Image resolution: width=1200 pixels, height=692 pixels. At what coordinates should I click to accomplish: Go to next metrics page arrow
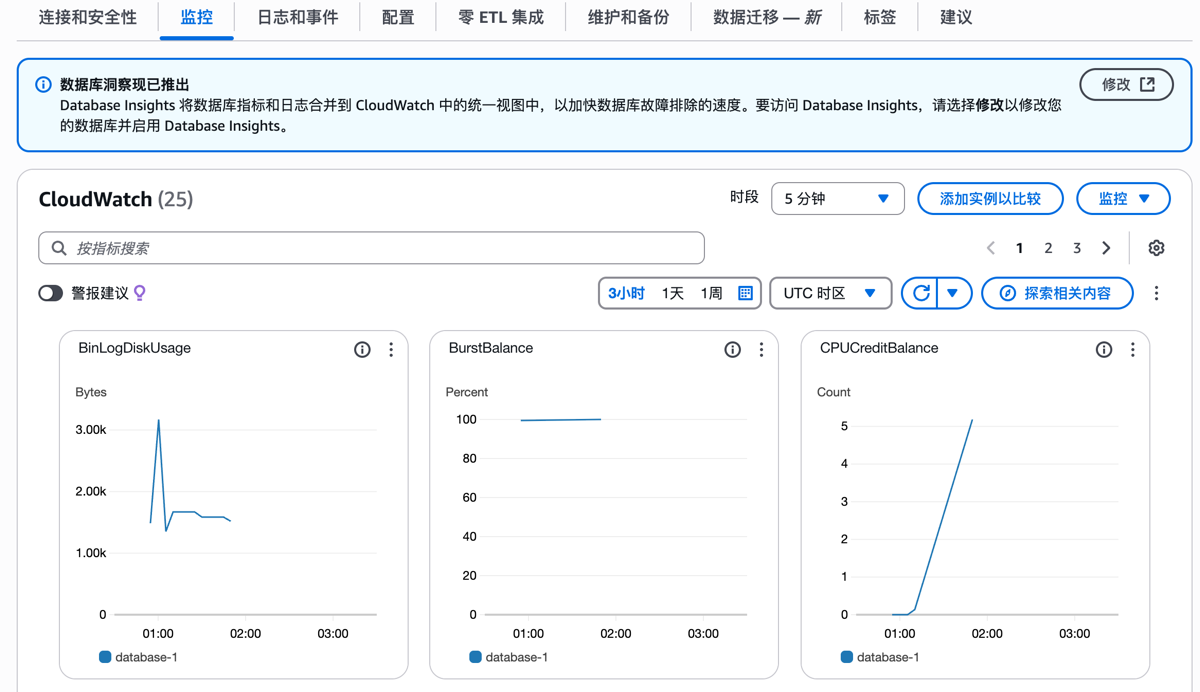(1106, 248)
